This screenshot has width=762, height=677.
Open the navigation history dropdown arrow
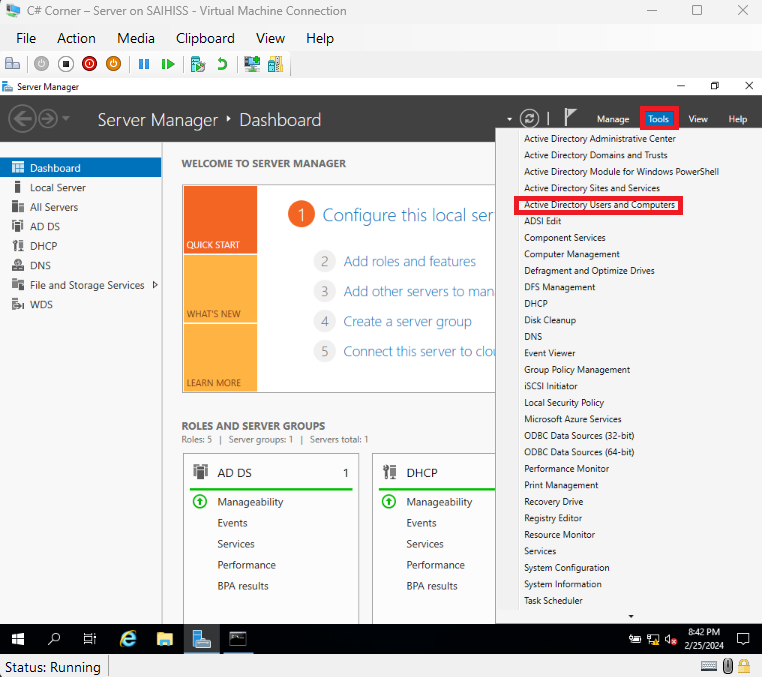(66, 119)
